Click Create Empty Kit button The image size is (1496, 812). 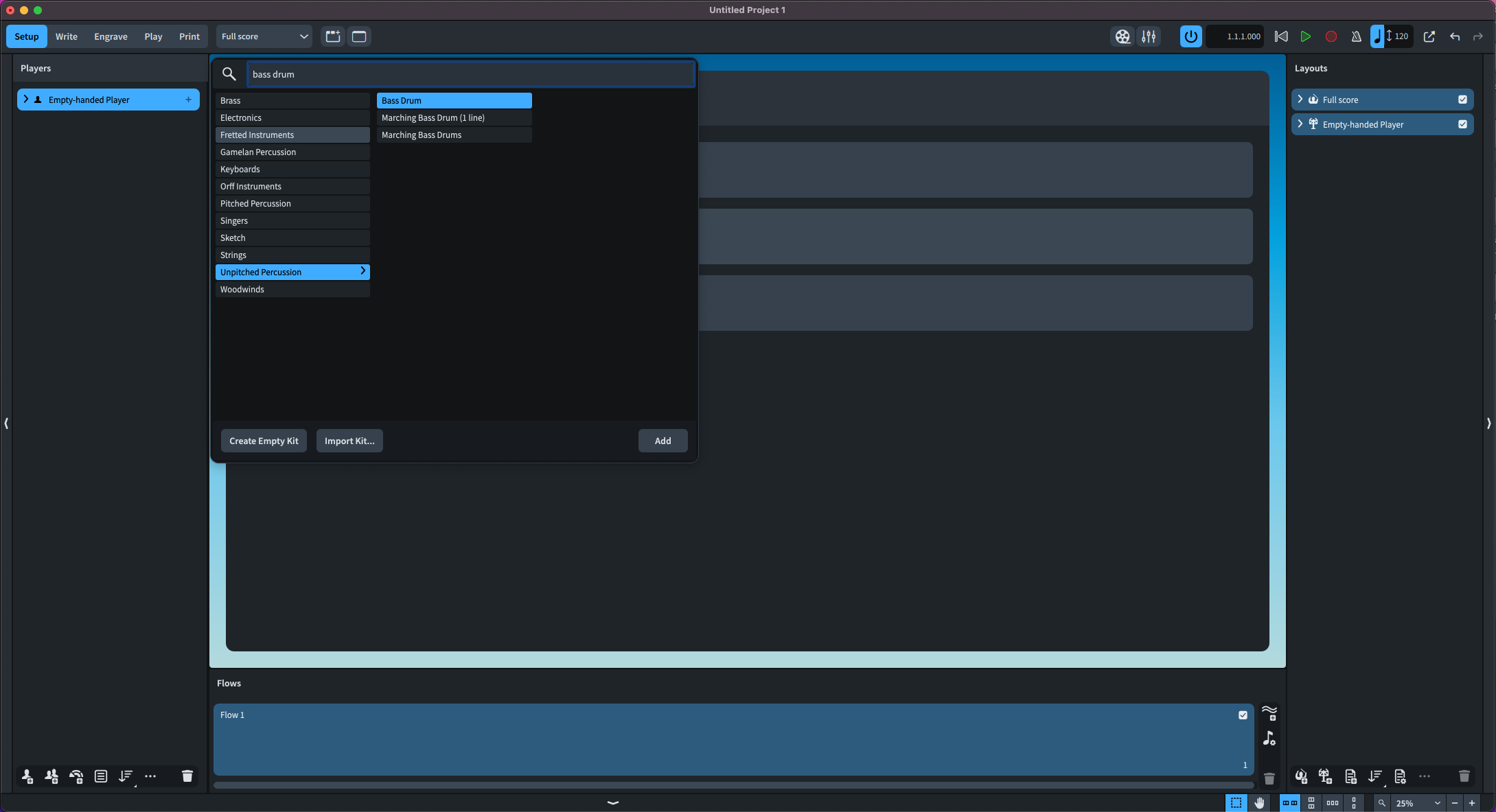(264, 441)
